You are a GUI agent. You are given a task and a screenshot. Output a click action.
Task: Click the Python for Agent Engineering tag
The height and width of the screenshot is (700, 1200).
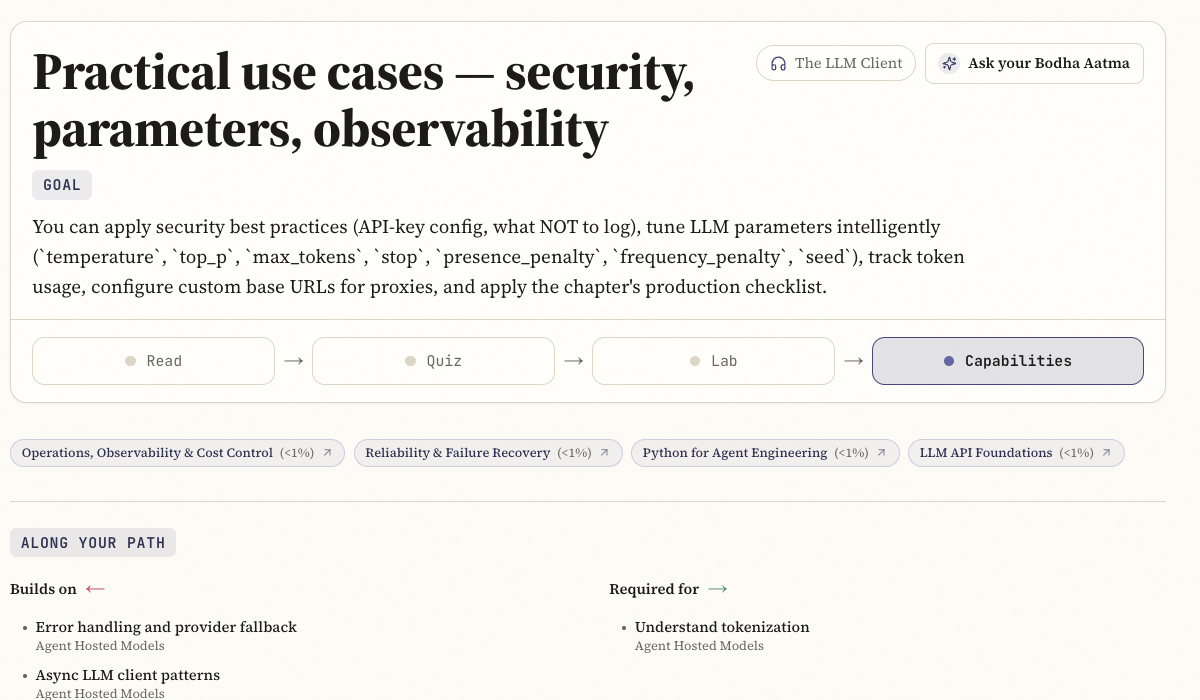click(x=765, y=453)
